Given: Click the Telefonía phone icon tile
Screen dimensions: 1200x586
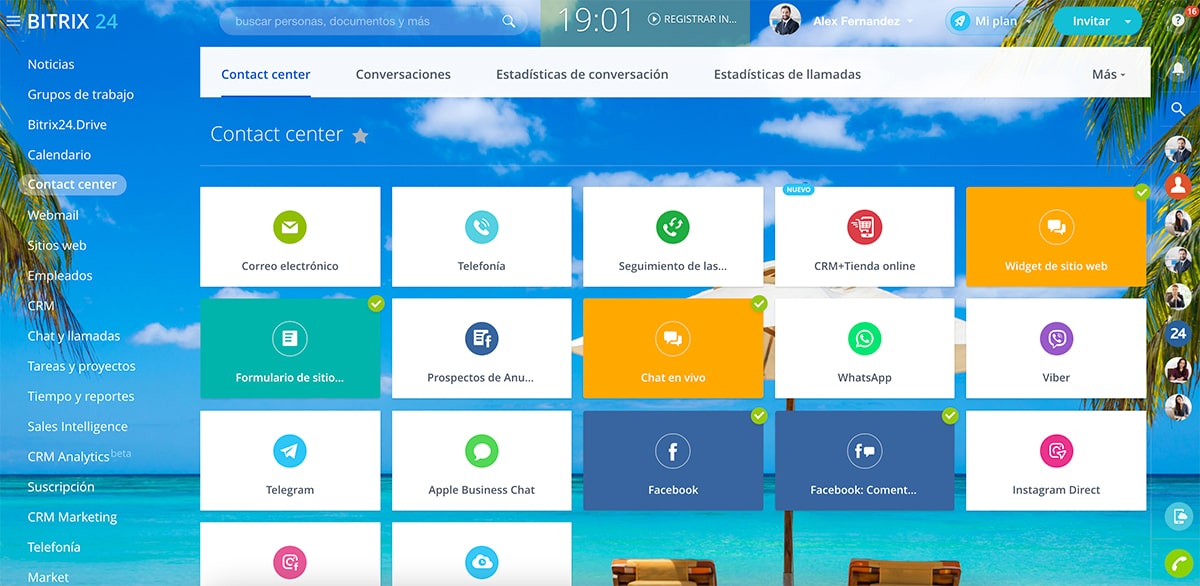Looking at the screenshot, I should pos(481,227).
